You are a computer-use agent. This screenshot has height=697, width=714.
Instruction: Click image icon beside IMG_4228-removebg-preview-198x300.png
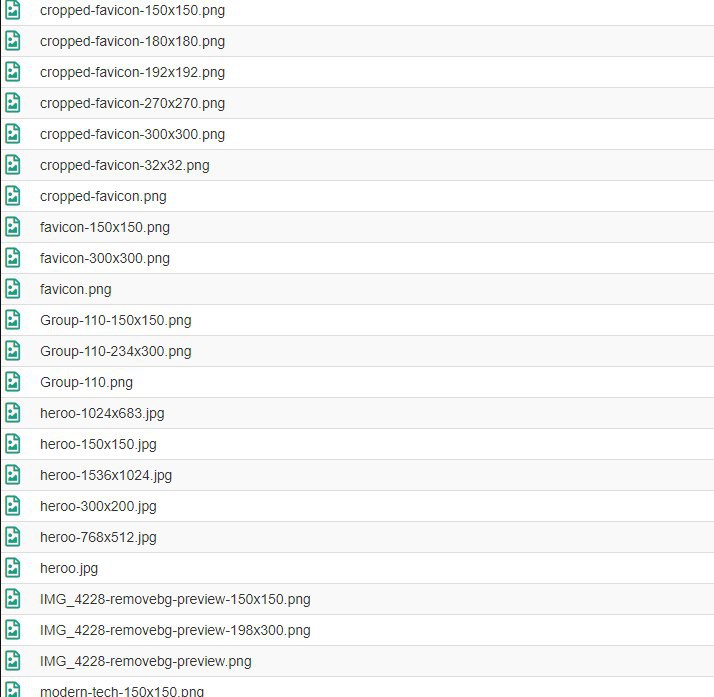(13, 629)
